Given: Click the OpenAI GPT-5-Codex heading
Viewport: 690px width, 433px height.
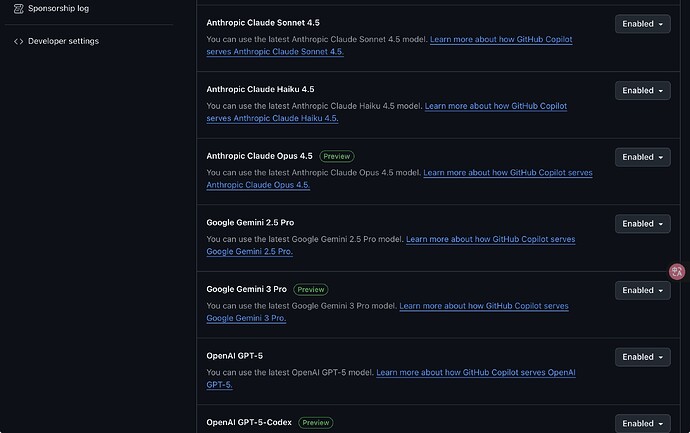Looking at the screenshot, I should click(249, 422).
